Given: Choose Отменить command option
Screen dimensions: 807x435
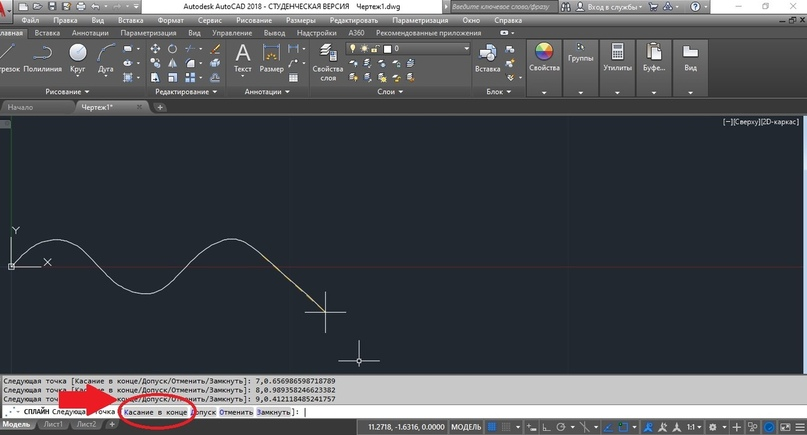Looking at the screenshot, I should [x=236, y=412].
